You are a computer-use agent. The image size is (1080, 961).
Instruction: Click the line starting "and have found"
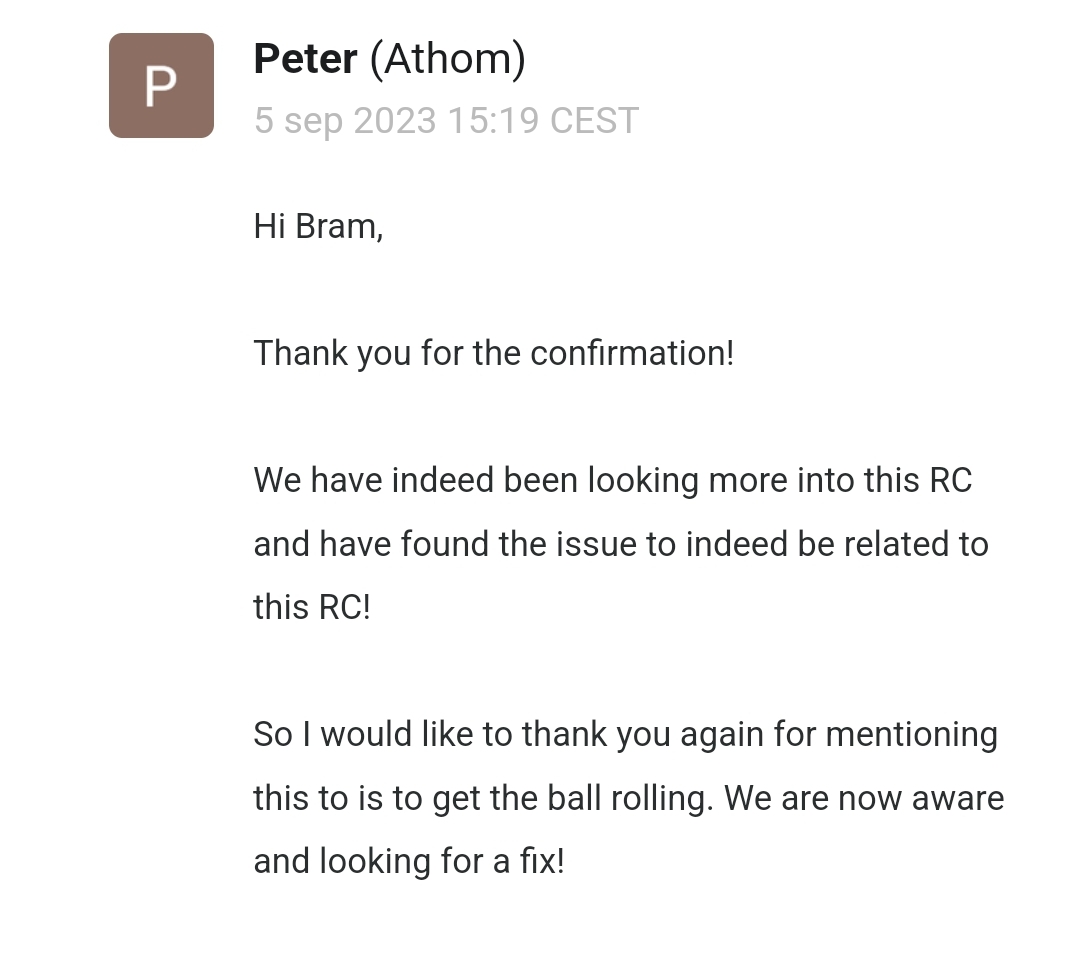tap(620, 544)
